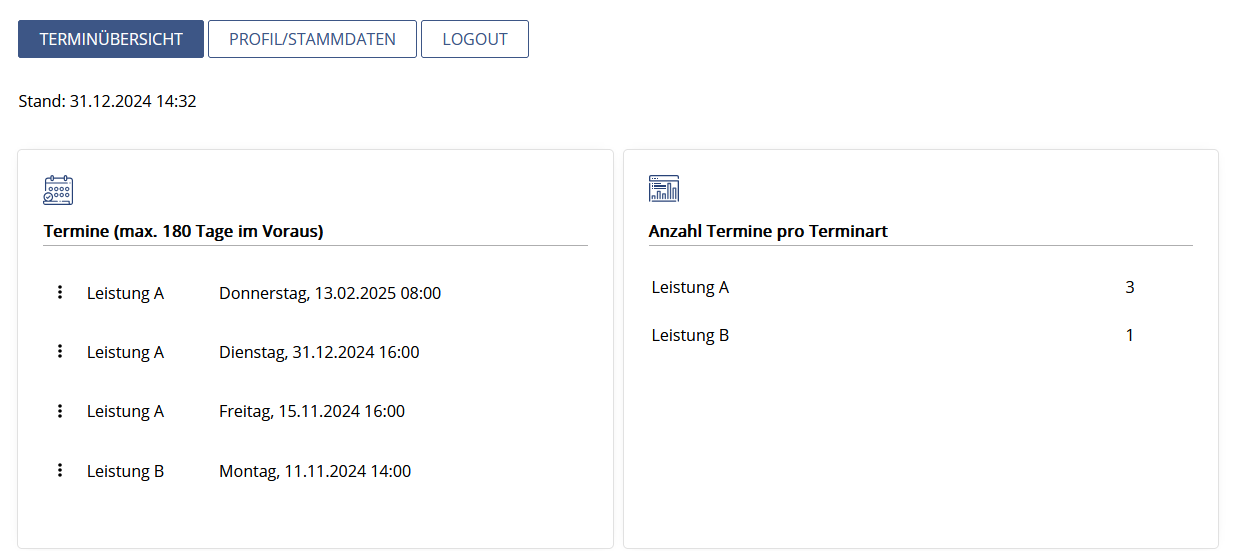The height and width of the screenshot is (559, 1233).
Task: Select the Freitag, 15.11.2024 16:00 entry
Action: click(312, 411)
